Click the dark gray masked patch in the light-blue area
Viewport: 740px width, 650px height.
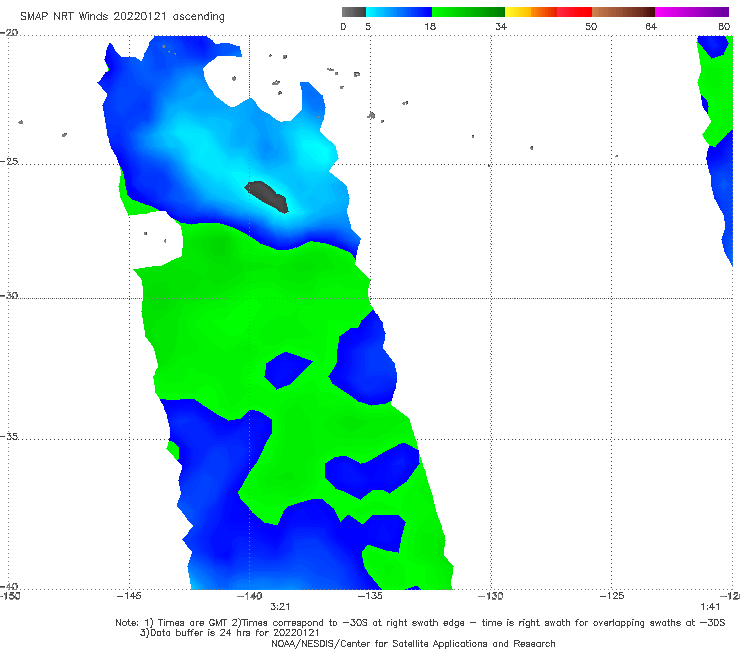point(267,196)
